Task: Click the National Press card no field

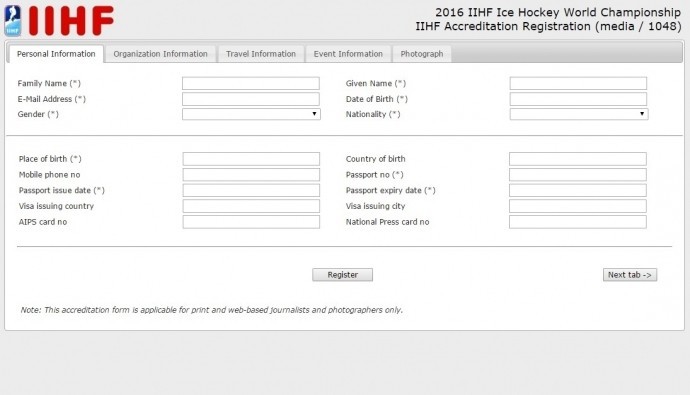Action: coord(578,222)
